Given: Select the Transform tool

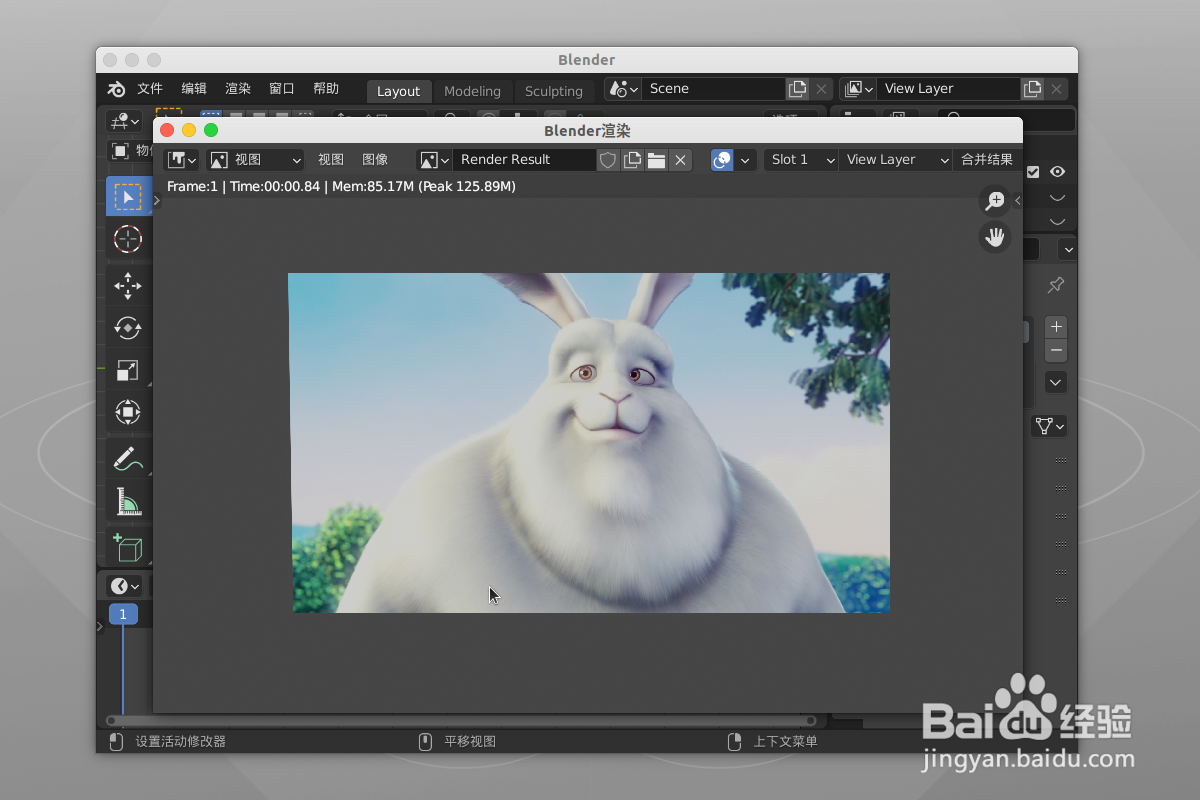Looking at the screenshot, I should (x=128, y=412).
